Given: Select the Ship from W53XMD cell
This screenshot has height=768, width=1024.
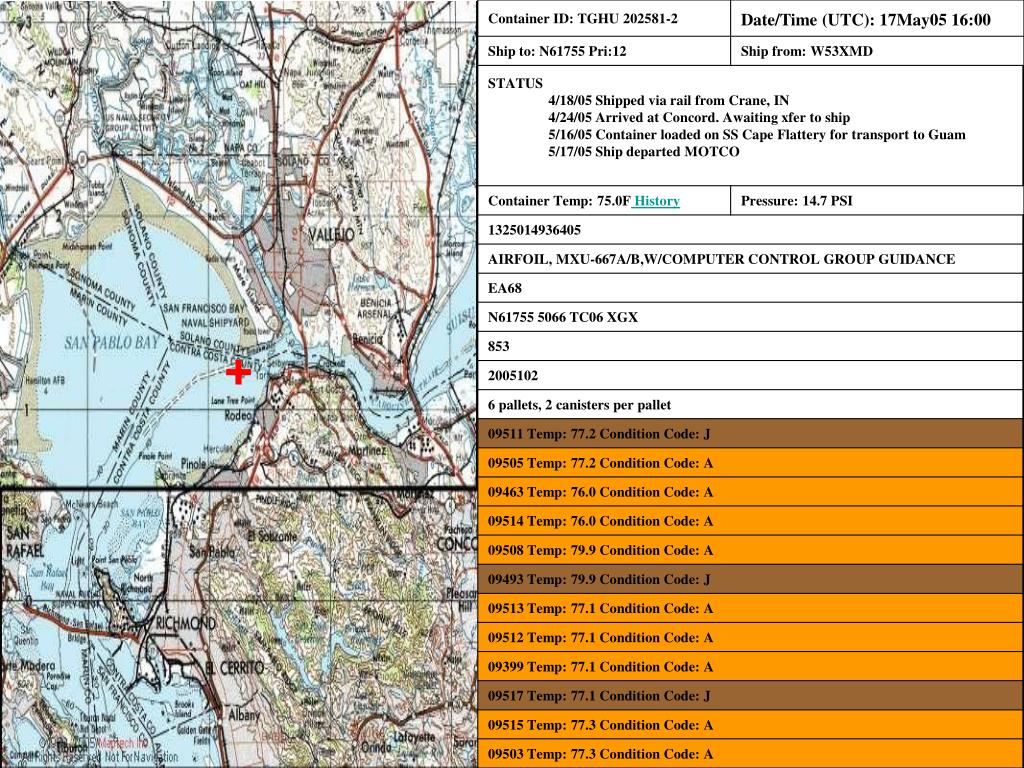Looking at the screenshot, I should 877,51.
